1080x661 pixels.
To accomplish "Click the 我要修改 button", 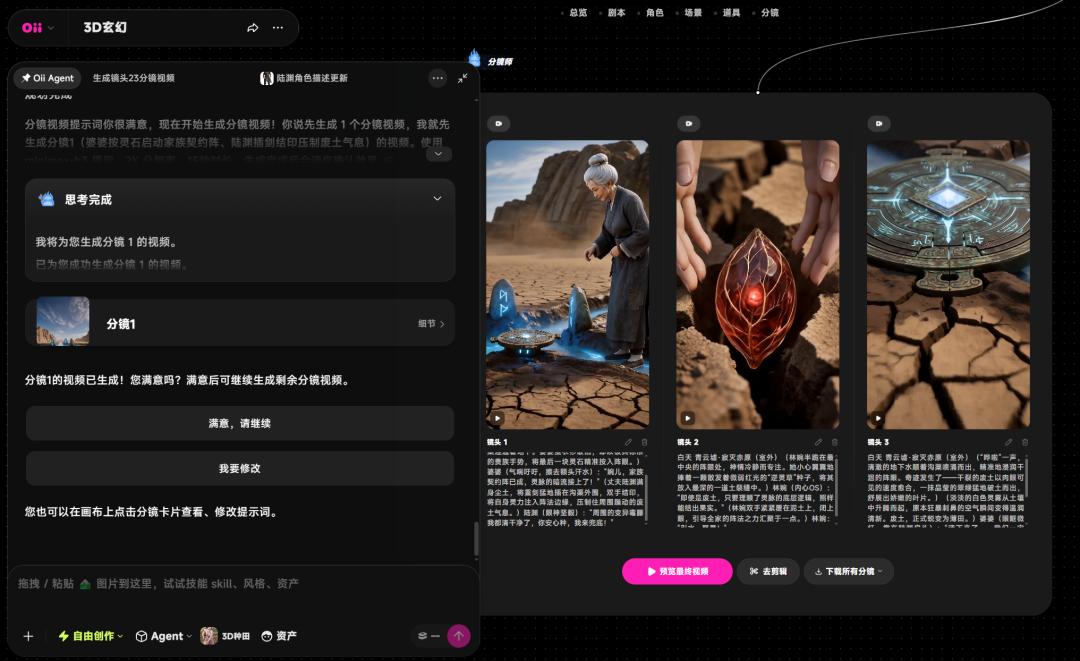I will (x=240, y=468).
